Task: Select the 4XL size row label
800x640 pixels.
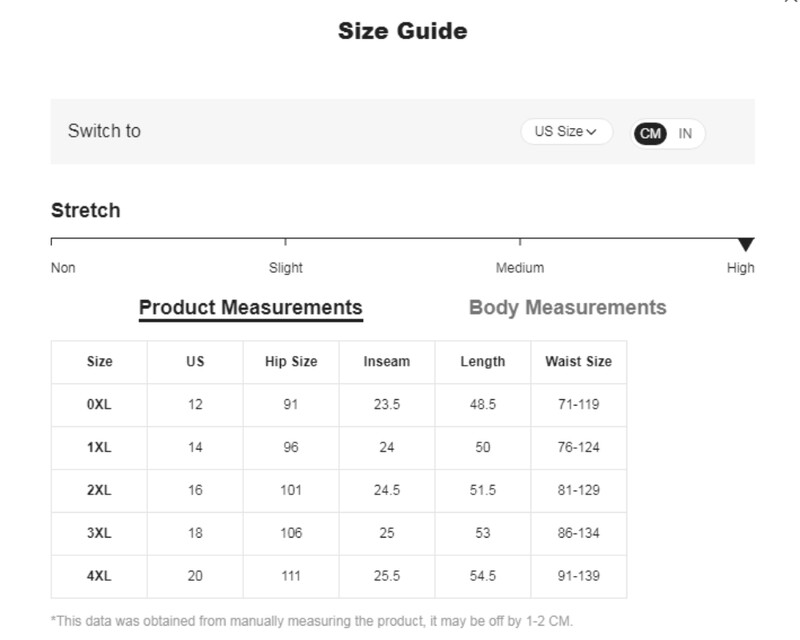Action: click(x=99, y=577)
